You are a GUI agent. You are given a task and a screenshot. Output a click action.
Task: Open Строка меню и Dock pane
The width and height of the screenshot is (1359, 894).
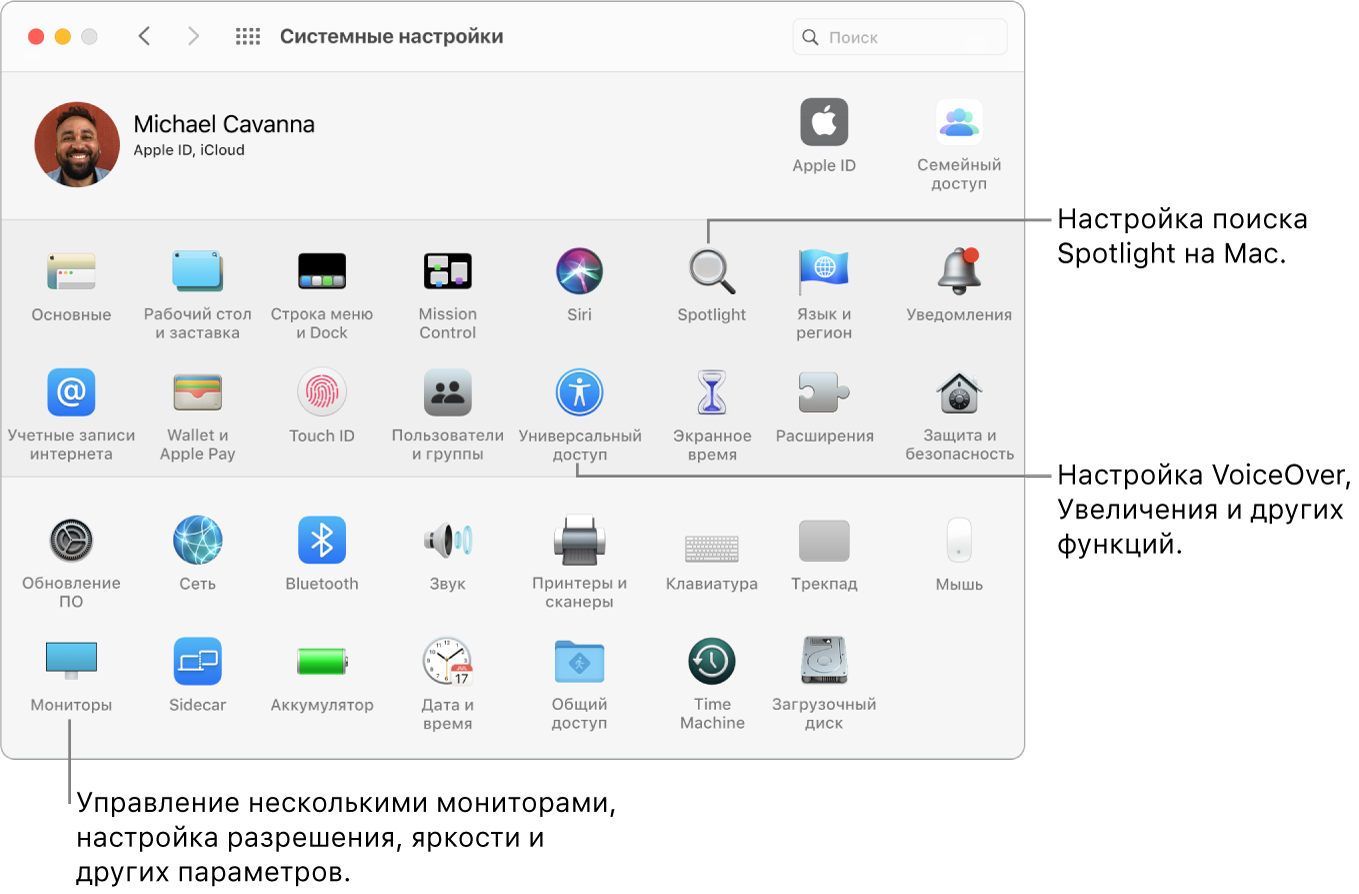(x=322, y=271)
